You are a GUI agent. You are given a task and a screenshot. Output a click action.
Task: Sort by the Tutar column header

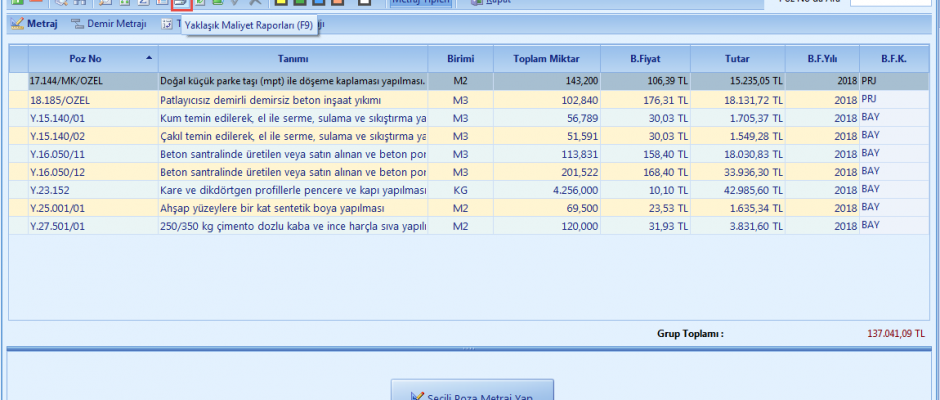[x=737, y=59]
